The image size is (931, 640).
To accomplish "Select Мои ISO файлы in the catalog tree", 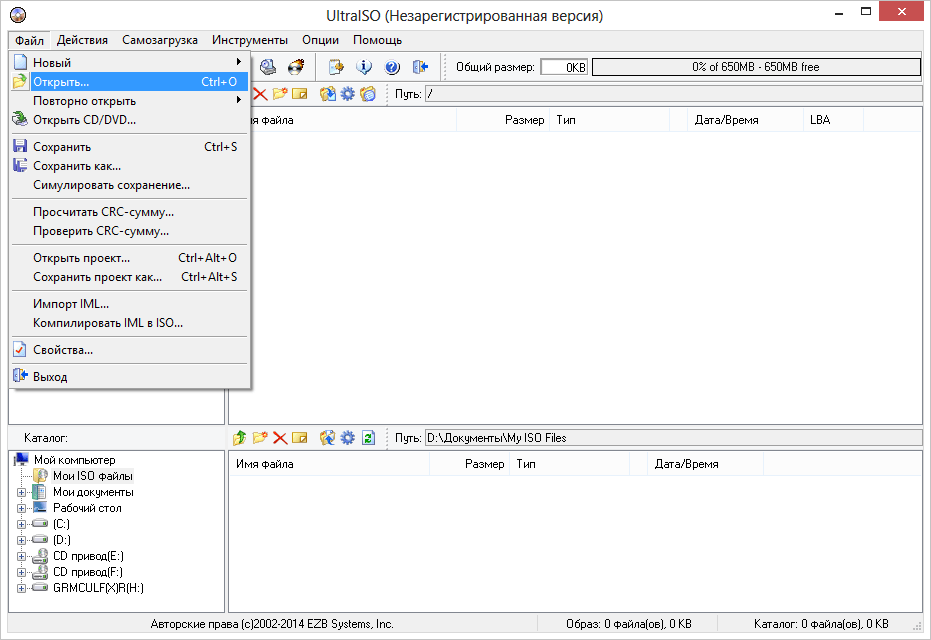I will coord(93,476).
